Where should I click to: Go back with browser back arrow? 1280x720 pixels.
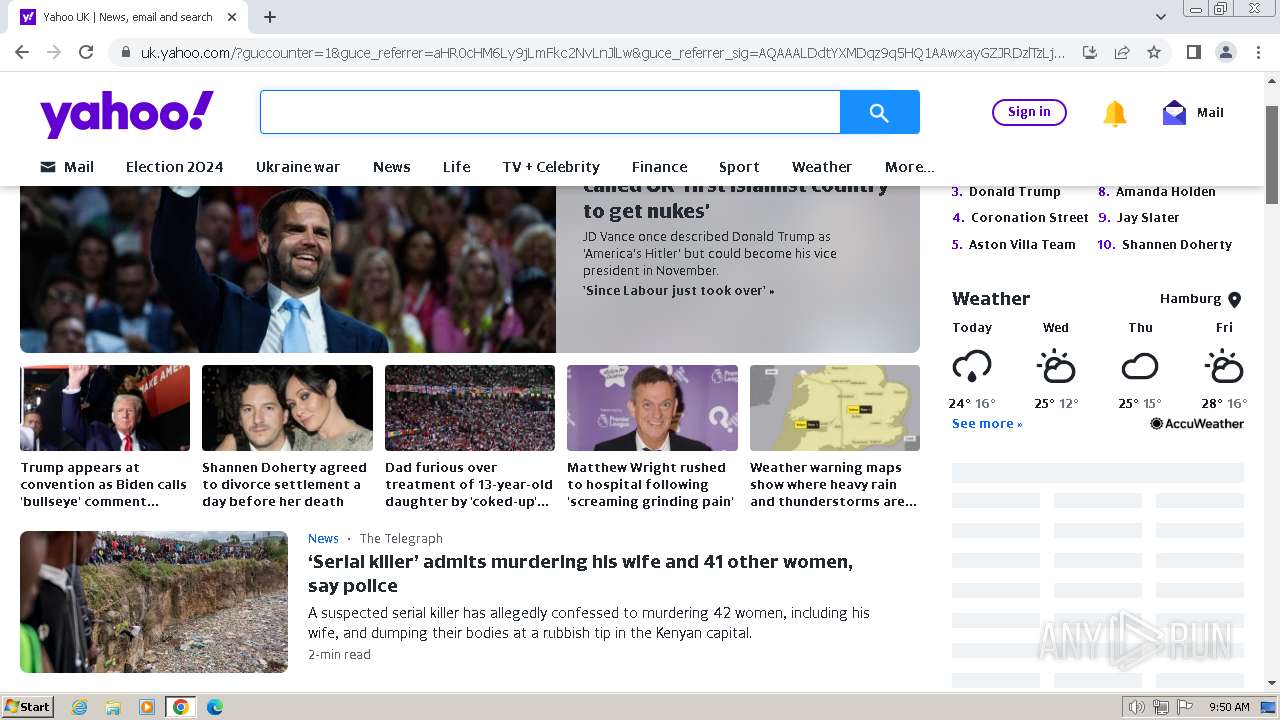coord(22,52)
